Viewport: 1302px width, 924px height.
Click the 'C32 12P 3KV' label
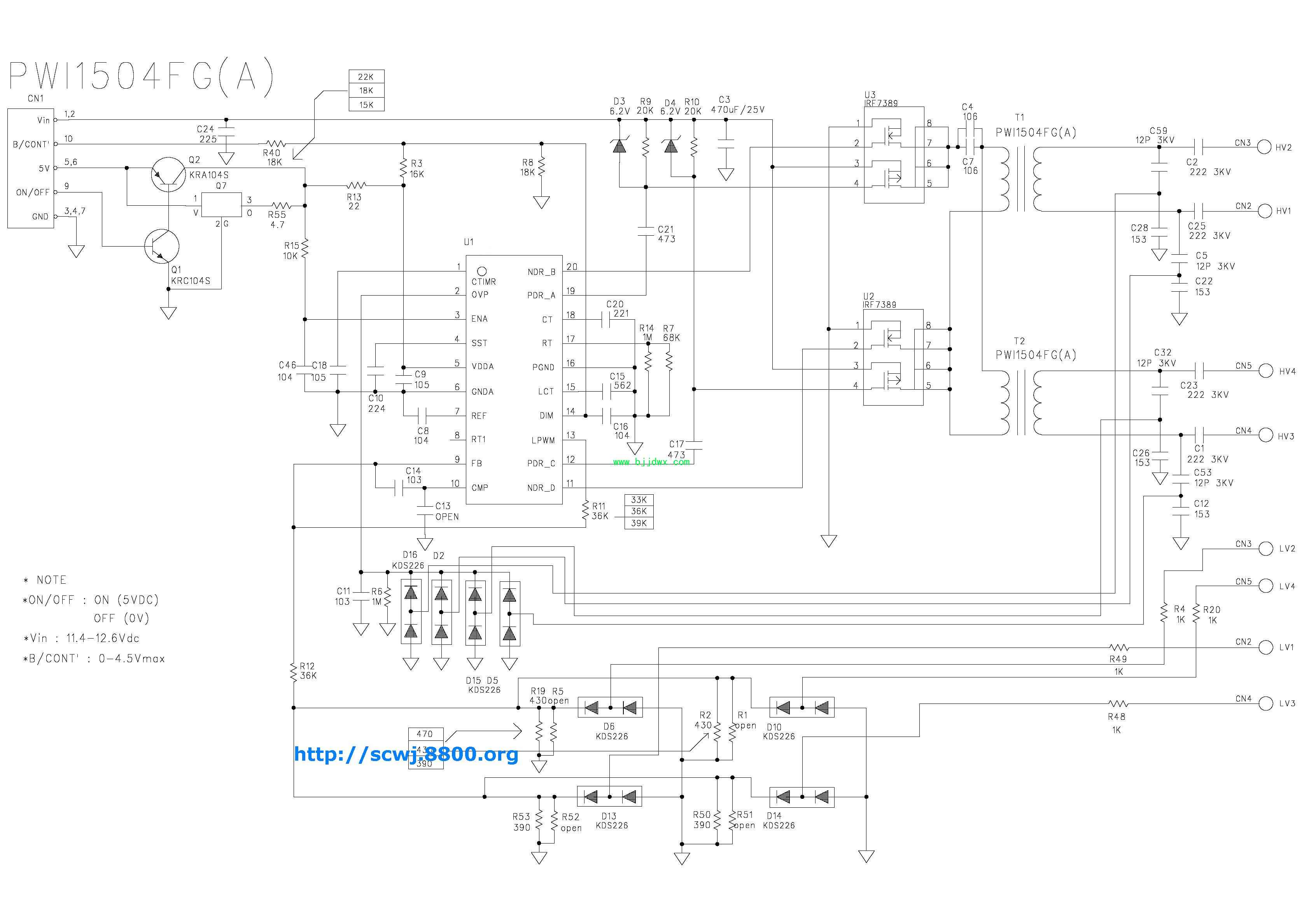[1157, 357]
